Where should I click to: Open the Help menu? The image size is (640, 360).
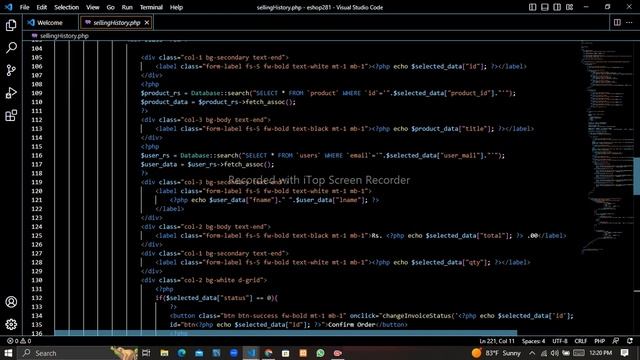coord(176,7)
